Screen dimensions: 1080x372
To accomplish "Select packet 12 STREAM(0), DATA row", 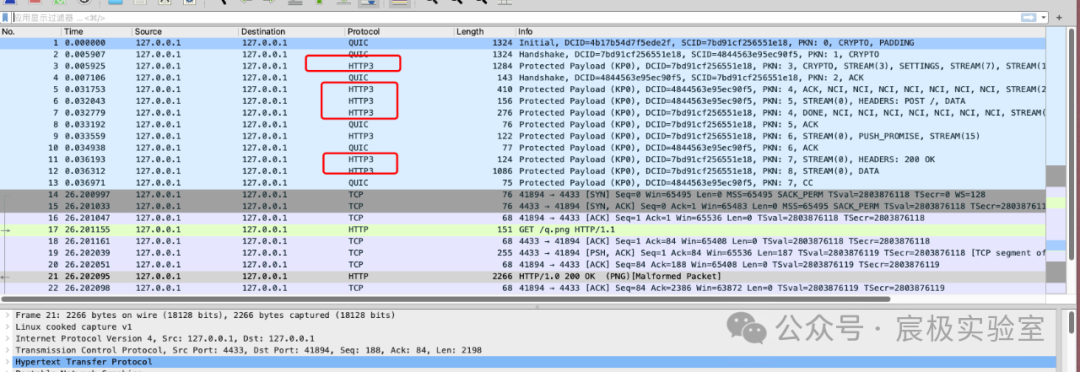I will point(522,172).
